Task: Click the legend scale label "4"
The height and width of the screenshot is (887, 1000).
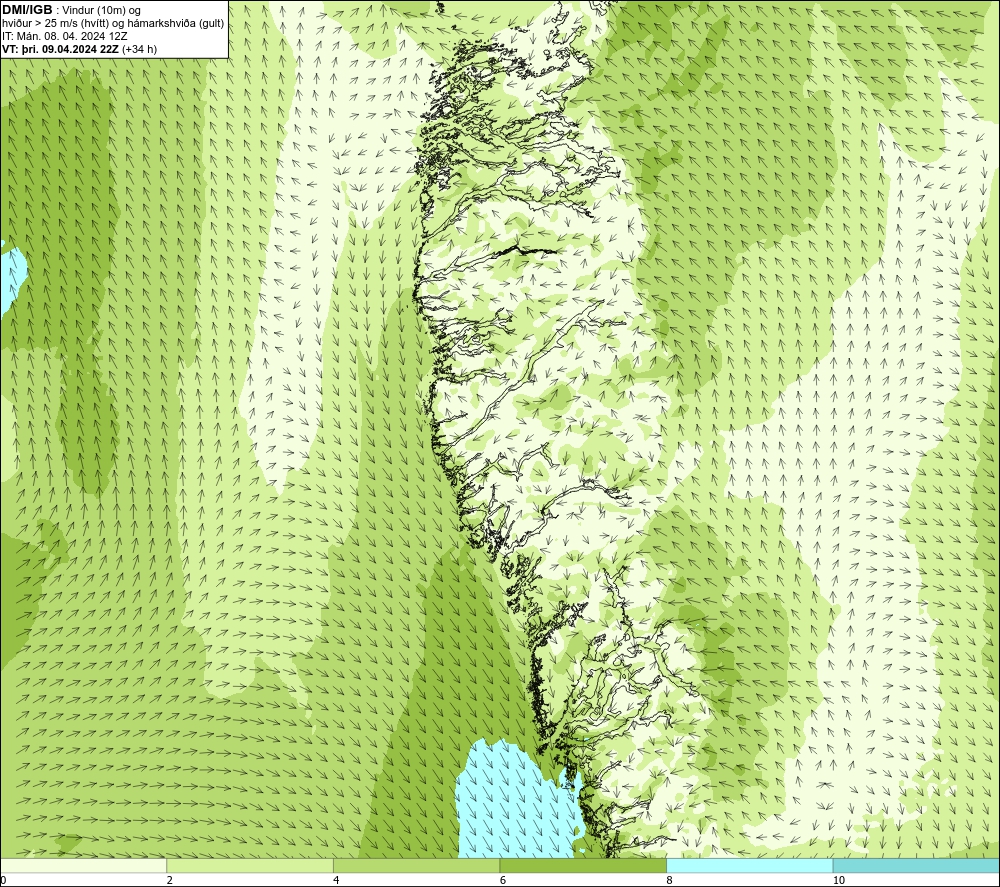Action: (336, 880)
